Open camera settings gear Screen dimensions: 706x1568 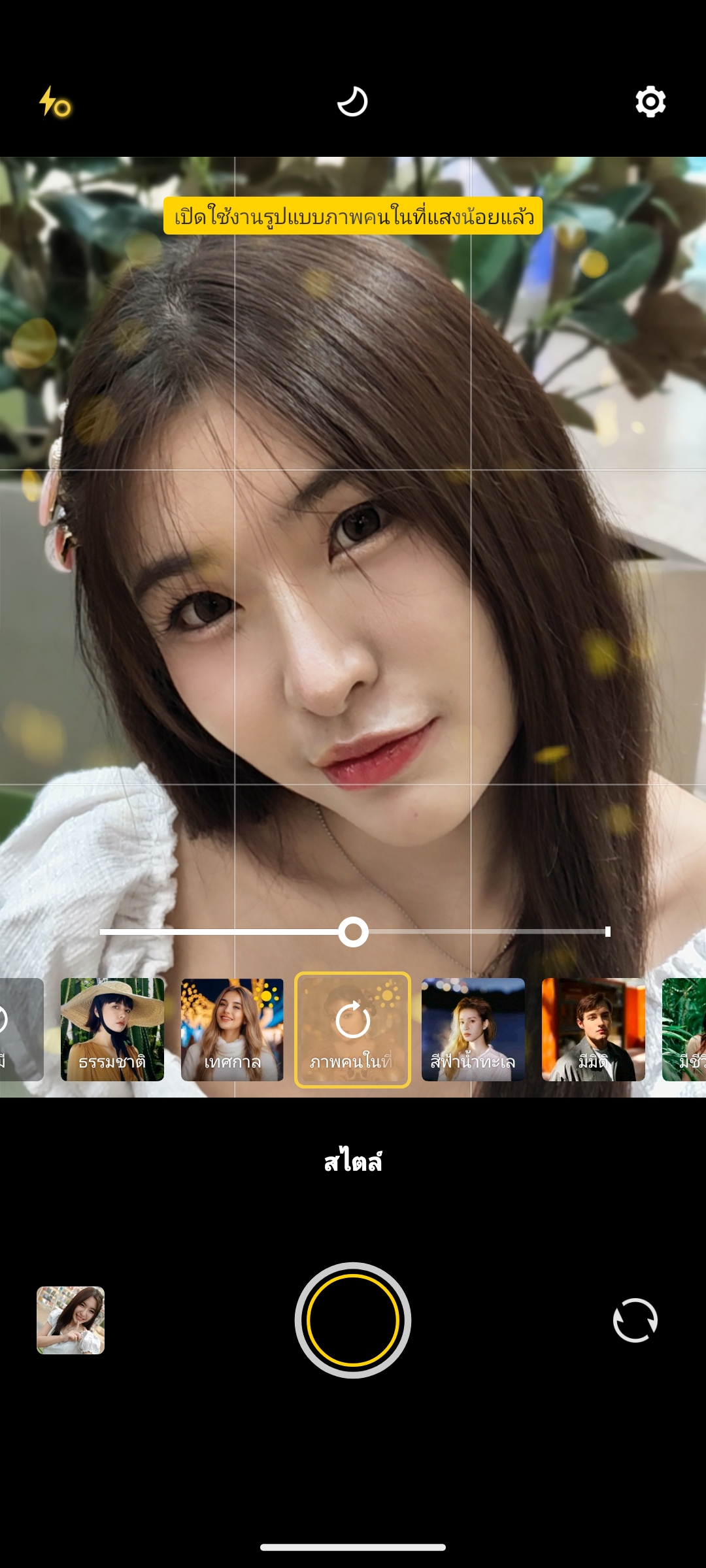(x=650, y=102)
